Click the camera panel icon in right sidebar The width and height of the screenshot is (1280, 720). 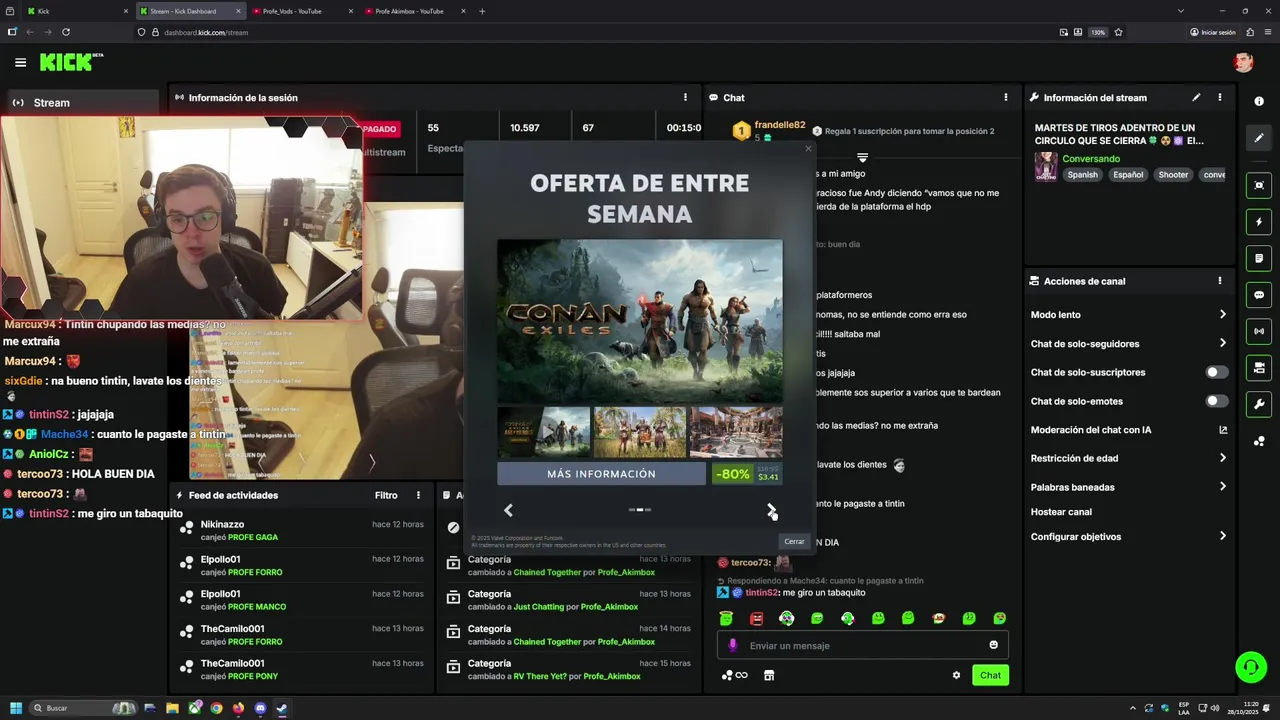click(1259, 368)
